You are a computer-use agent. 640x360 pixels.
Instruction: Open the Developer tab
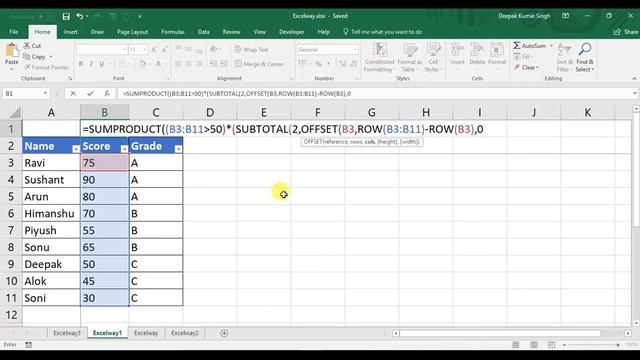pos(291,32)
